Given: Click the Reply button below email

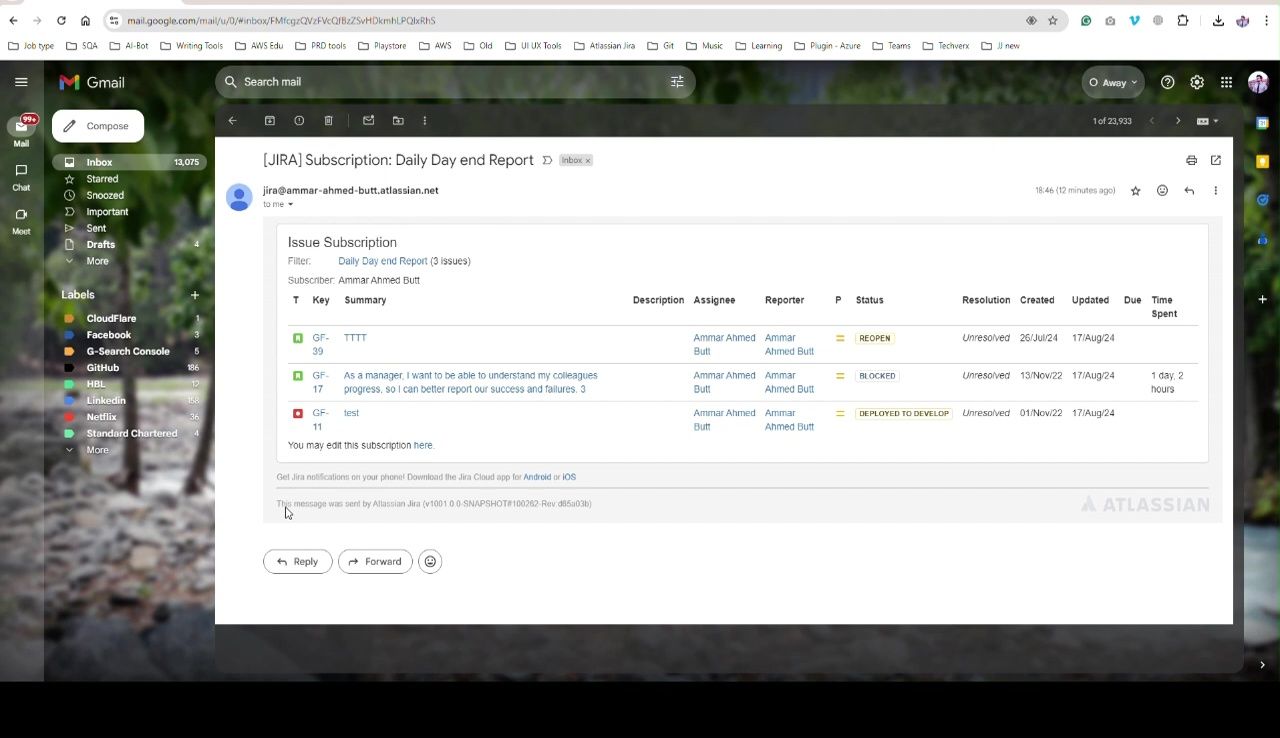Looking at the screenshot, I should (297, 562).
